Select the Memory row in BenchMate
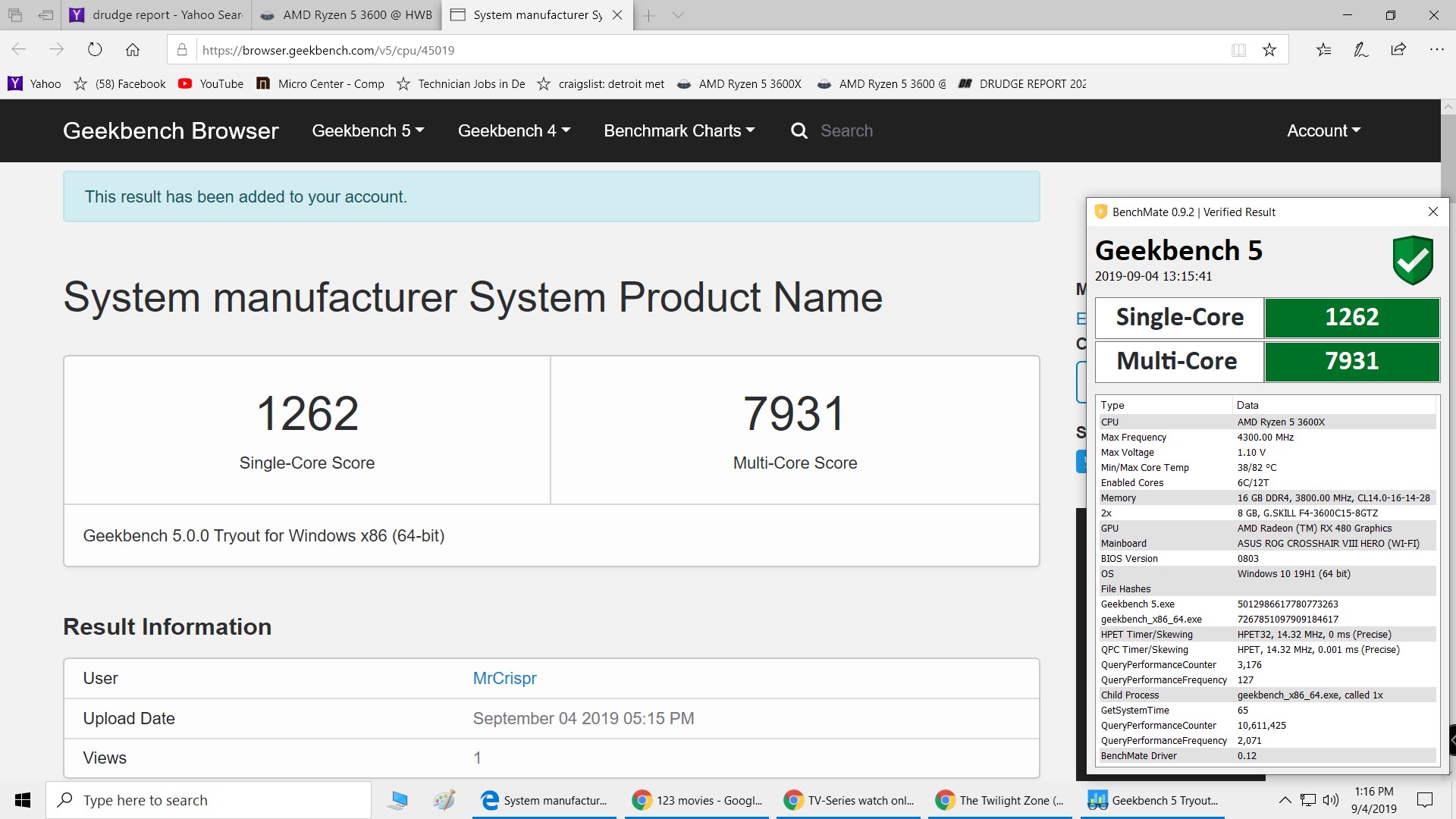The image size is (1456, 819). point(1267,497)
